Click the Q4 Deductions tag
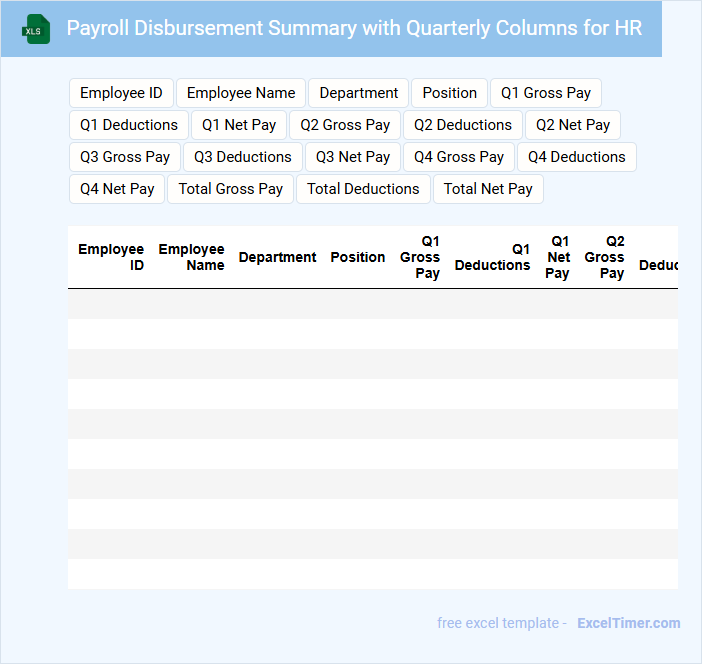This screenshot has height=664, width=702. [576, 157]
